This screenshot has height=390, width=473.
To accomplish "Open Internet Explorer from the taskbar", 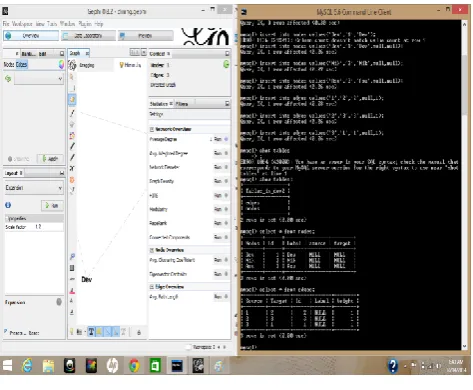I will (27, 366).
